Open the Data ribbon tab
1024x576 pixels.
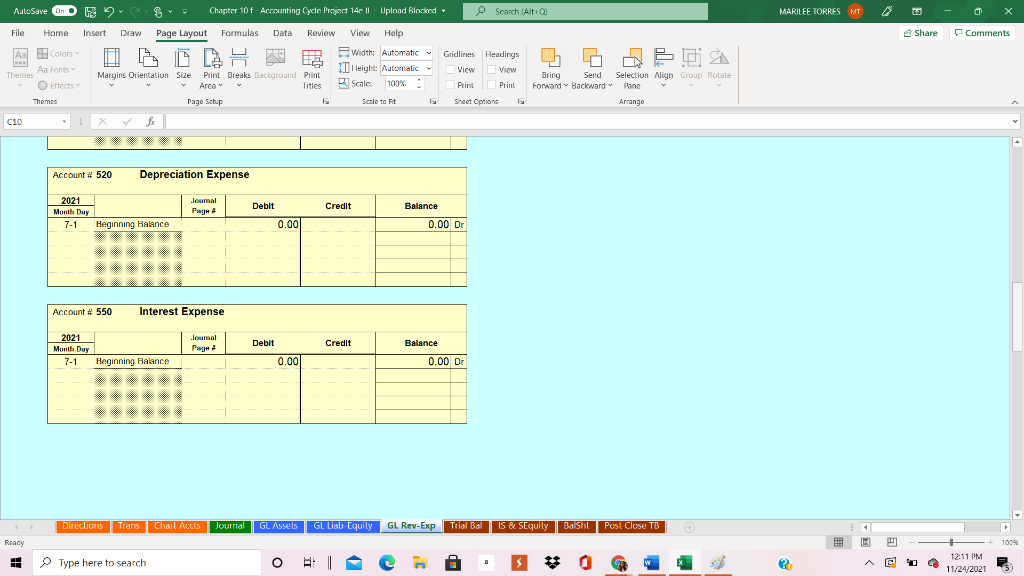coord(282,33)
